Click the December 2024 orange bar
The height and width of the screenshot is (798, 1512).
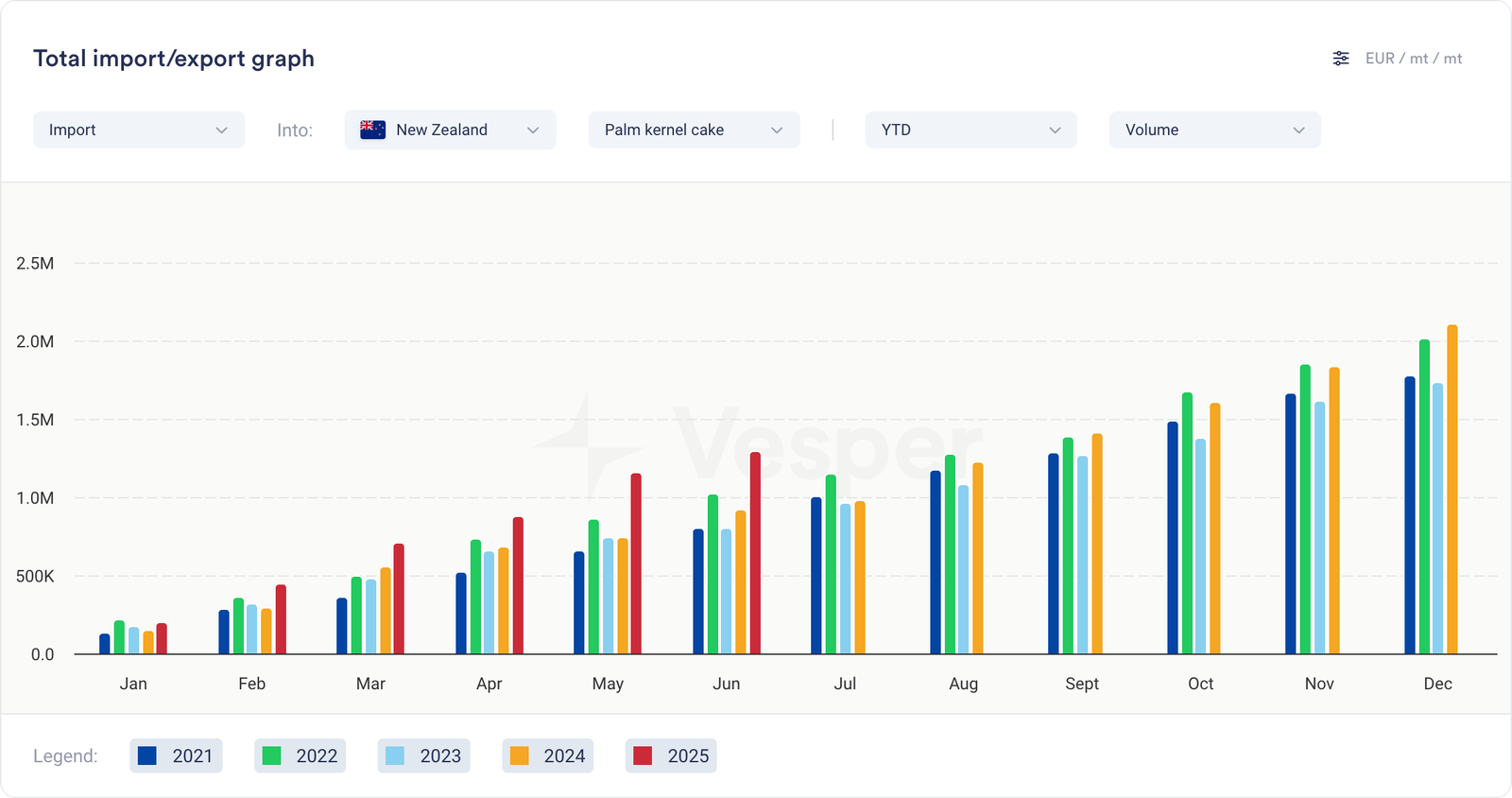(x=1452, y=492)
